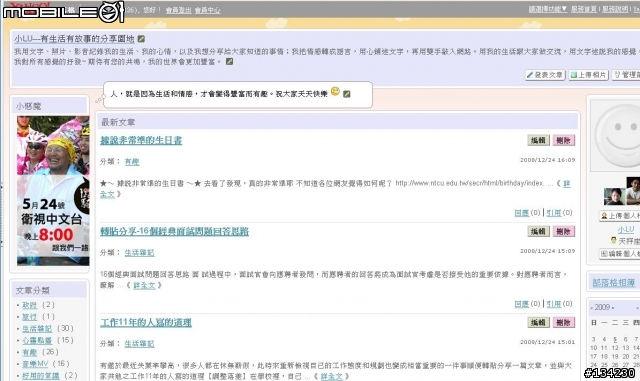Open 音樂MV (16) category in sidebar
This screenshot has width=640, height=381.
(x=35, y=363)
